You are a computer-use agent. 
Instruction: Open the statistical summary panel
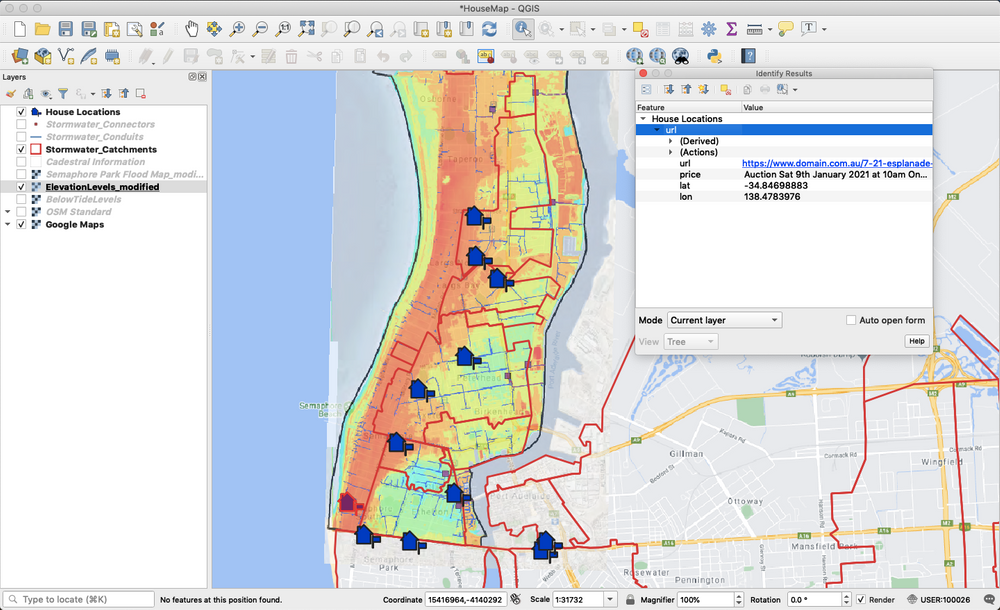click(x=731, y=29)
